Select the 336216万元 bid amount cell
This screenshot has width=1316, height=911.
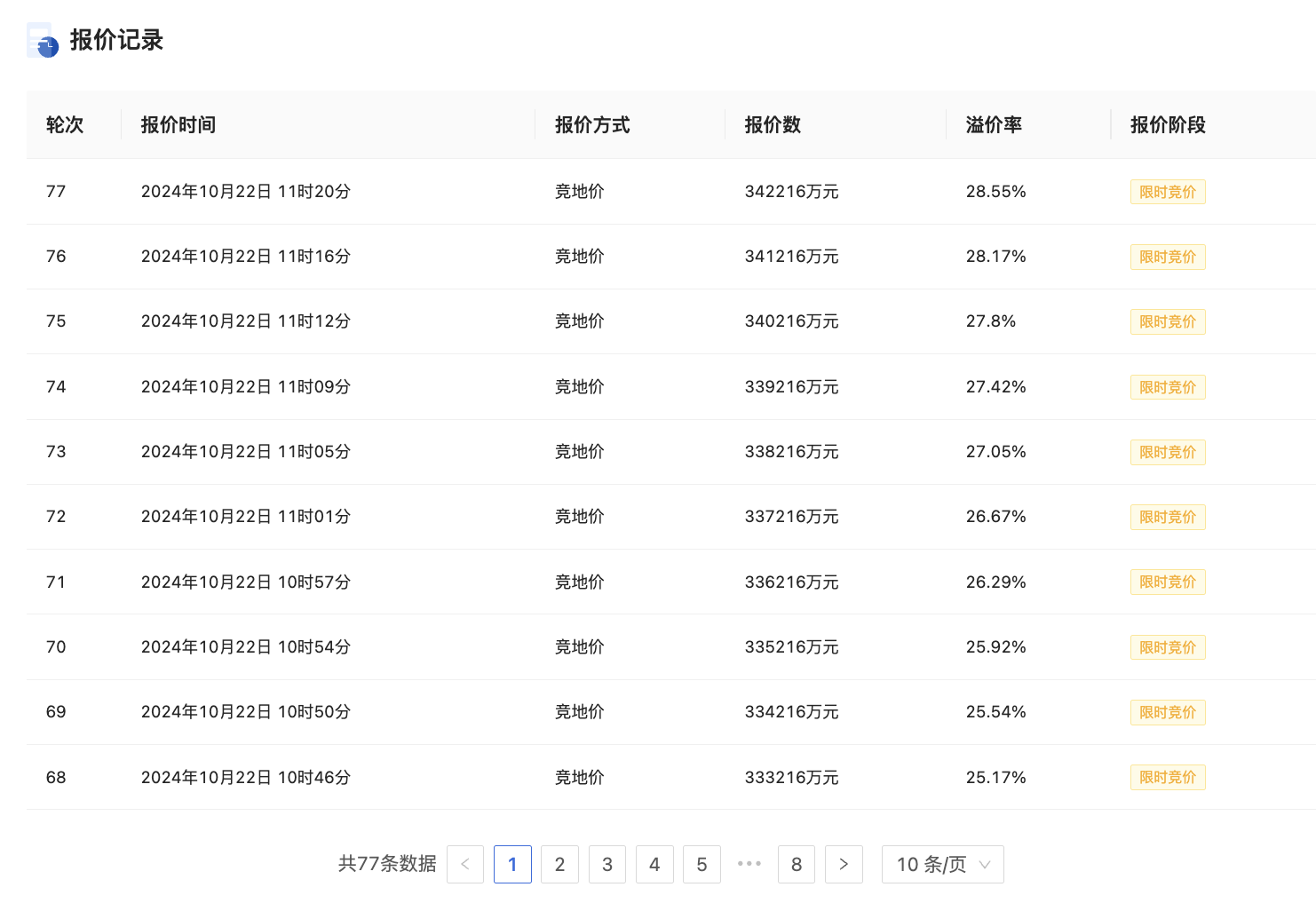coord(792,582)
